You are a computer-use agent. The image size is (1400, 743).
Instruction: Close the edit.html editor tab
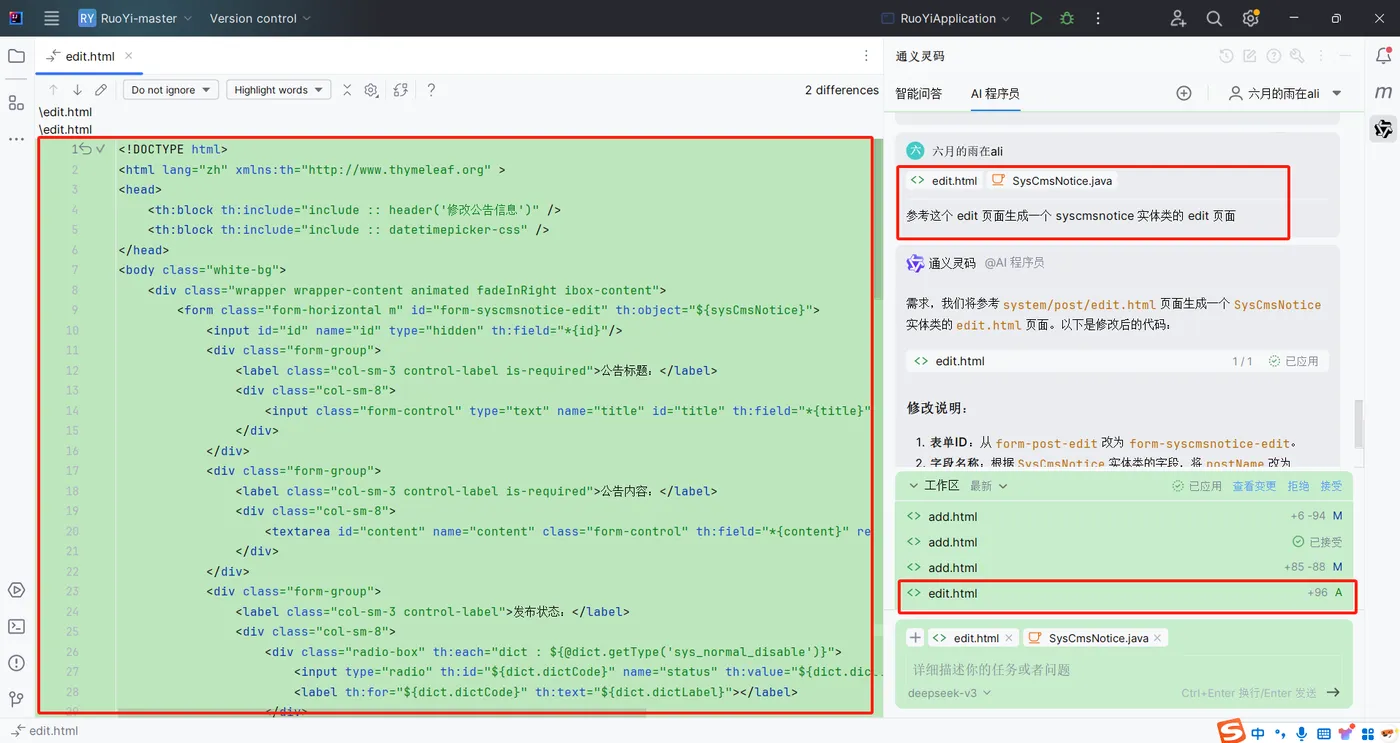coord(129,56)
